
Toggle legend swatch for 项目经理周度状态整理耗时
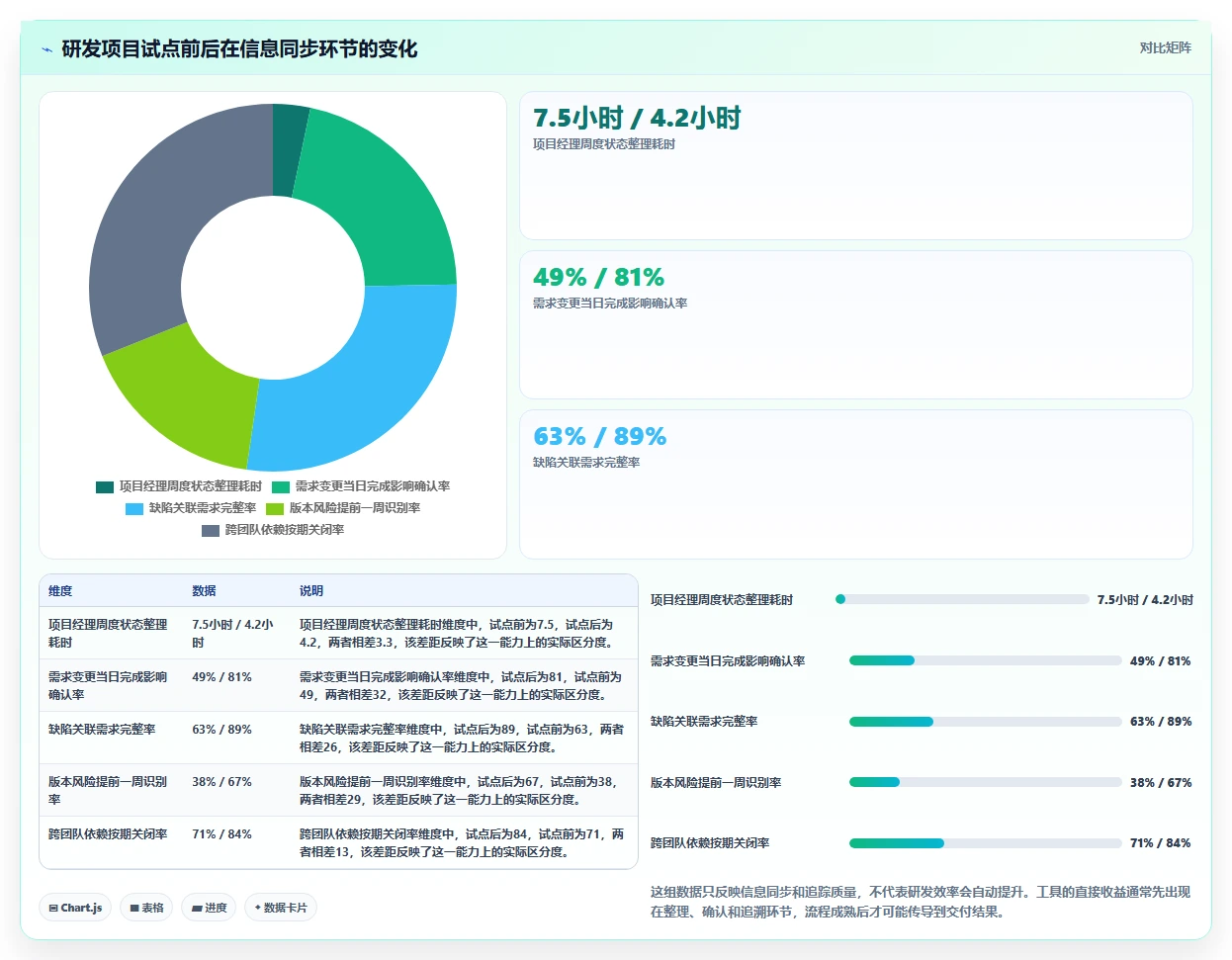(x=105, y=486)
